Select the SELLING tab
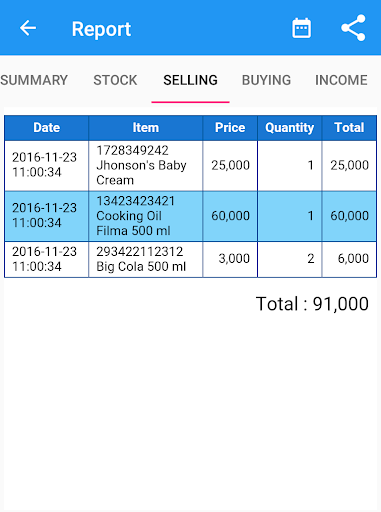Image resolution: width=381 pixels, height=512 pixels. pos(190,80)
